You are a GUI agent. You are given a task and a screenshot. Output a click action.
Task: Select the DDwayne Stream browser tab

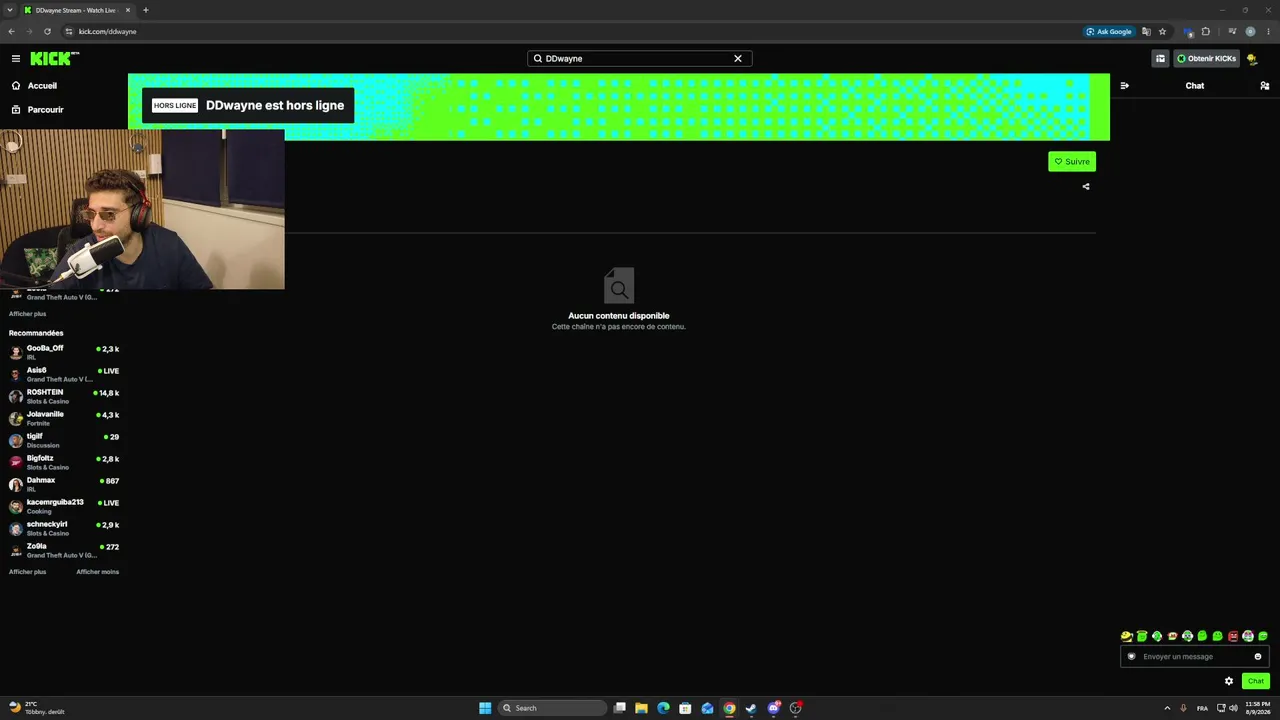pyautogui.click(x=77, y=10)
